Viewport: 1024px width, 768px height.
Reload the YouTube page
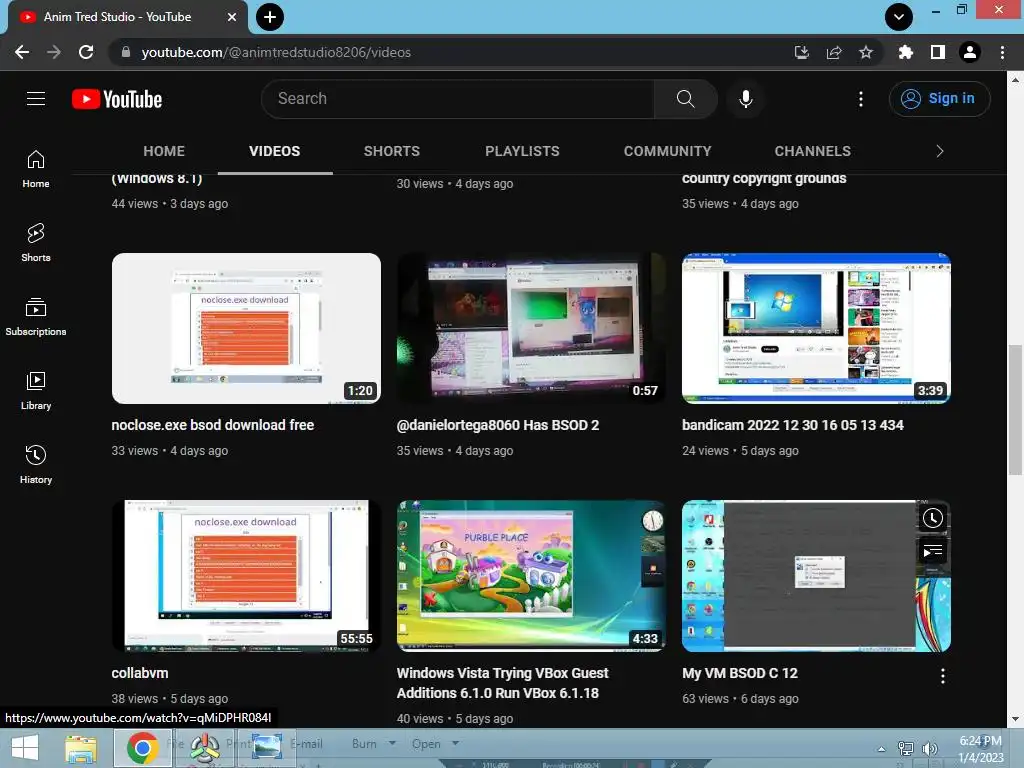pyautogui.click(x=86, y=52)
